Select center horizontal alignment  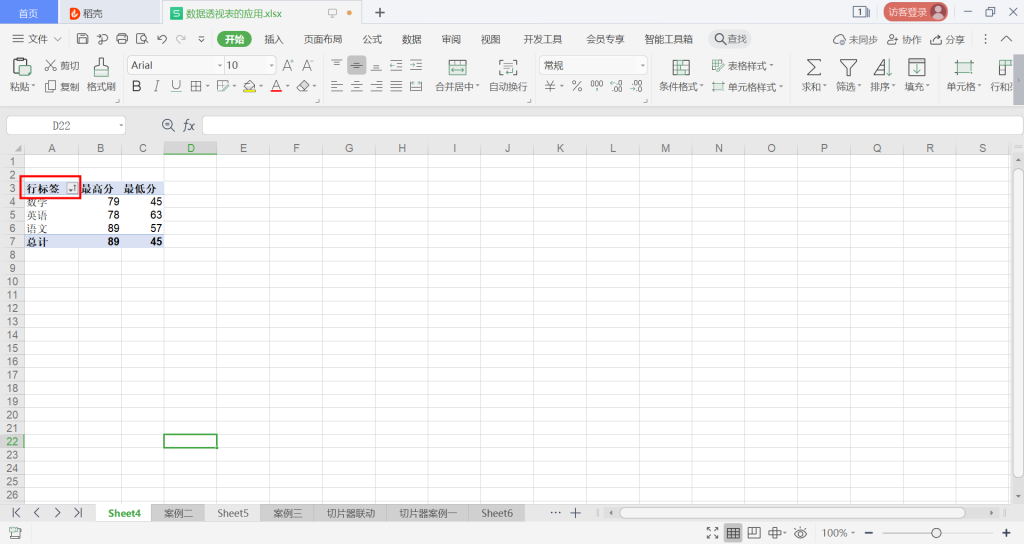tap(357, 86)
